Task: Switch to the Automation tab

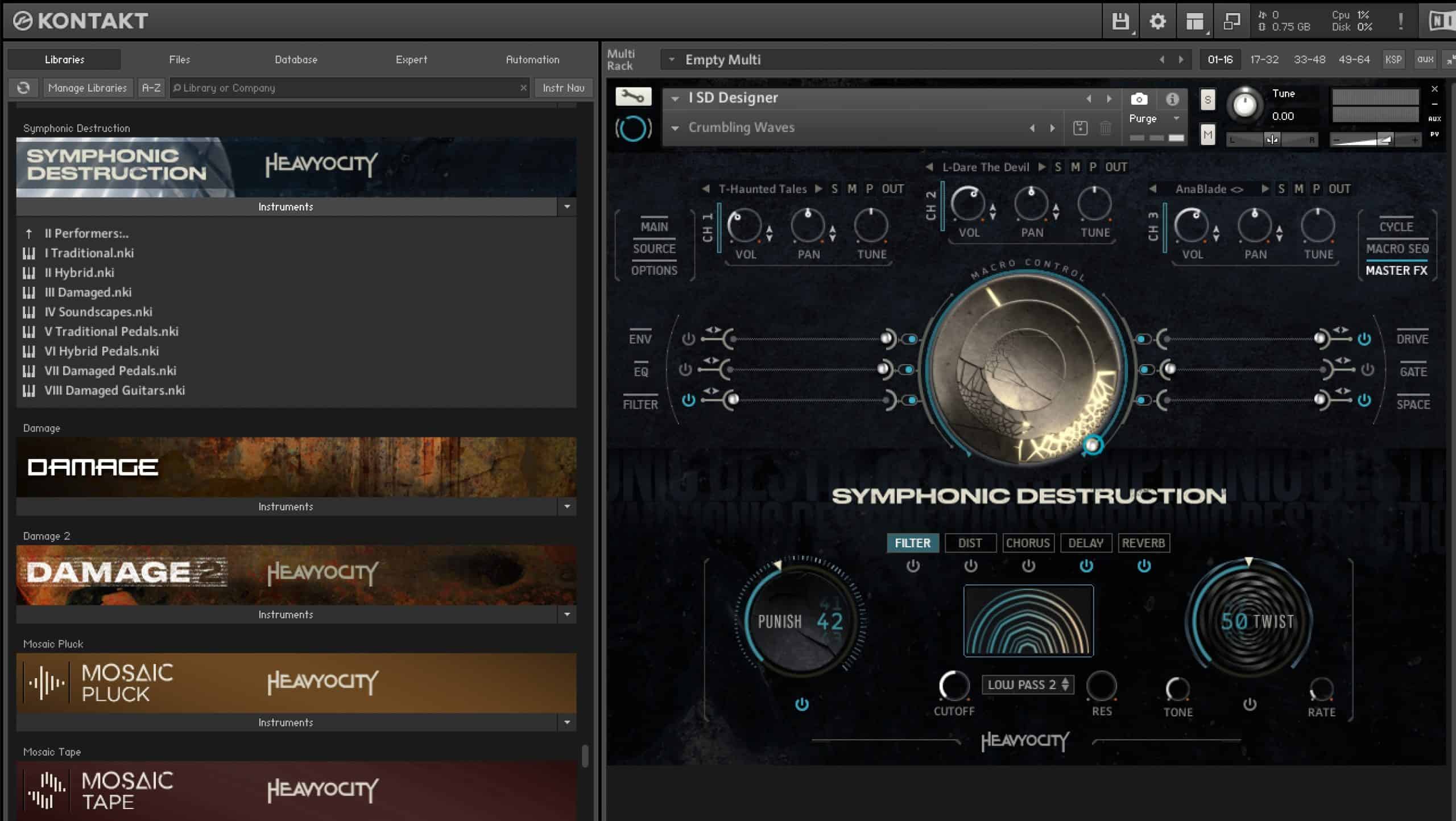Action: pyautogui.click(x=532, y=59)
